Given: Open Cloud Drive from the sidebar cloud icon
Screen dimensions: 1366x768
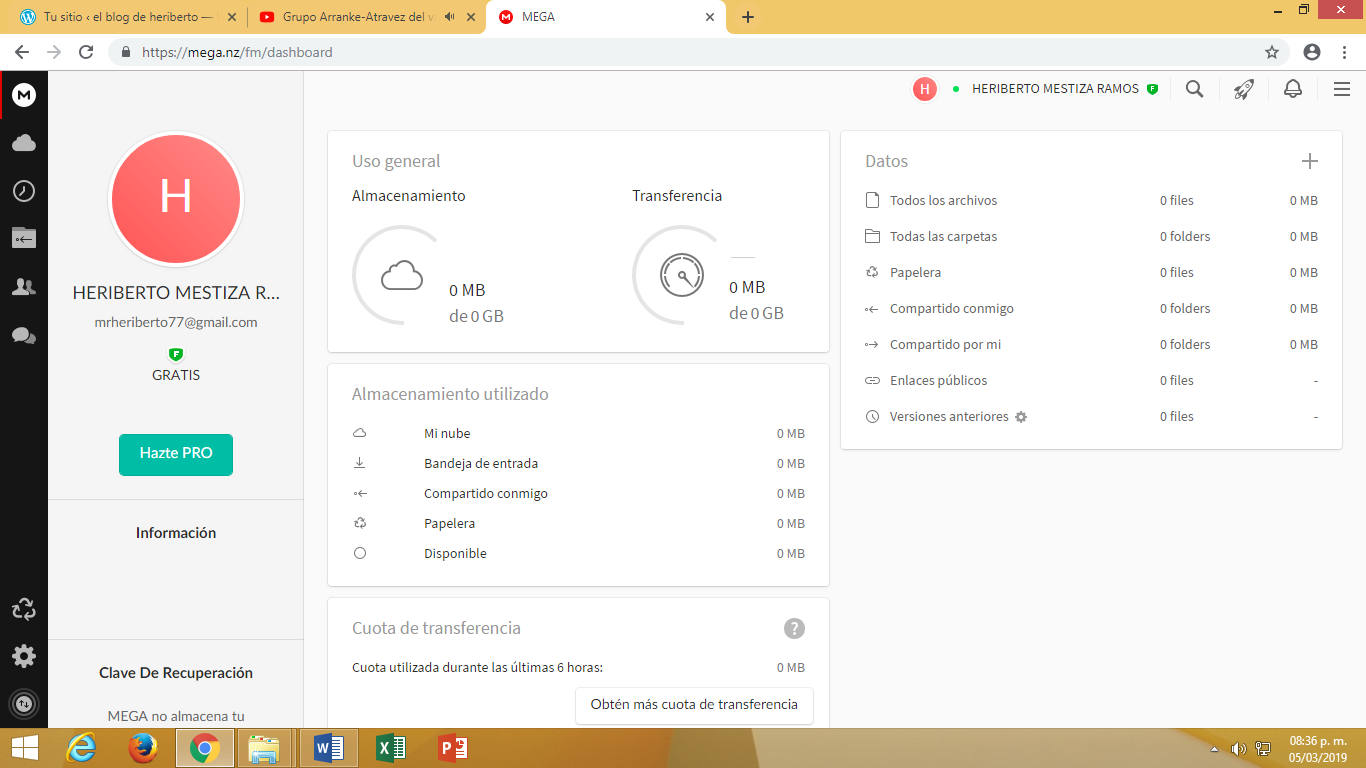Looking at the screenshot, I should (x=24, y=144).
